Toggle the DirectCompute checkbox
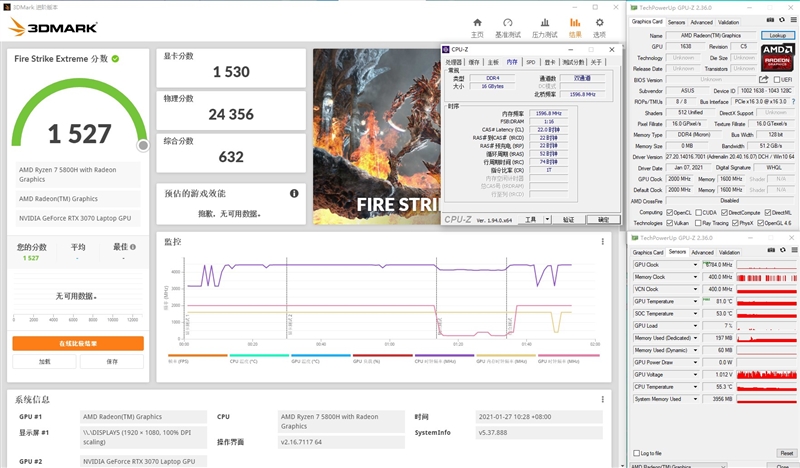Screen dimensions: 800x468 point(724,212)
